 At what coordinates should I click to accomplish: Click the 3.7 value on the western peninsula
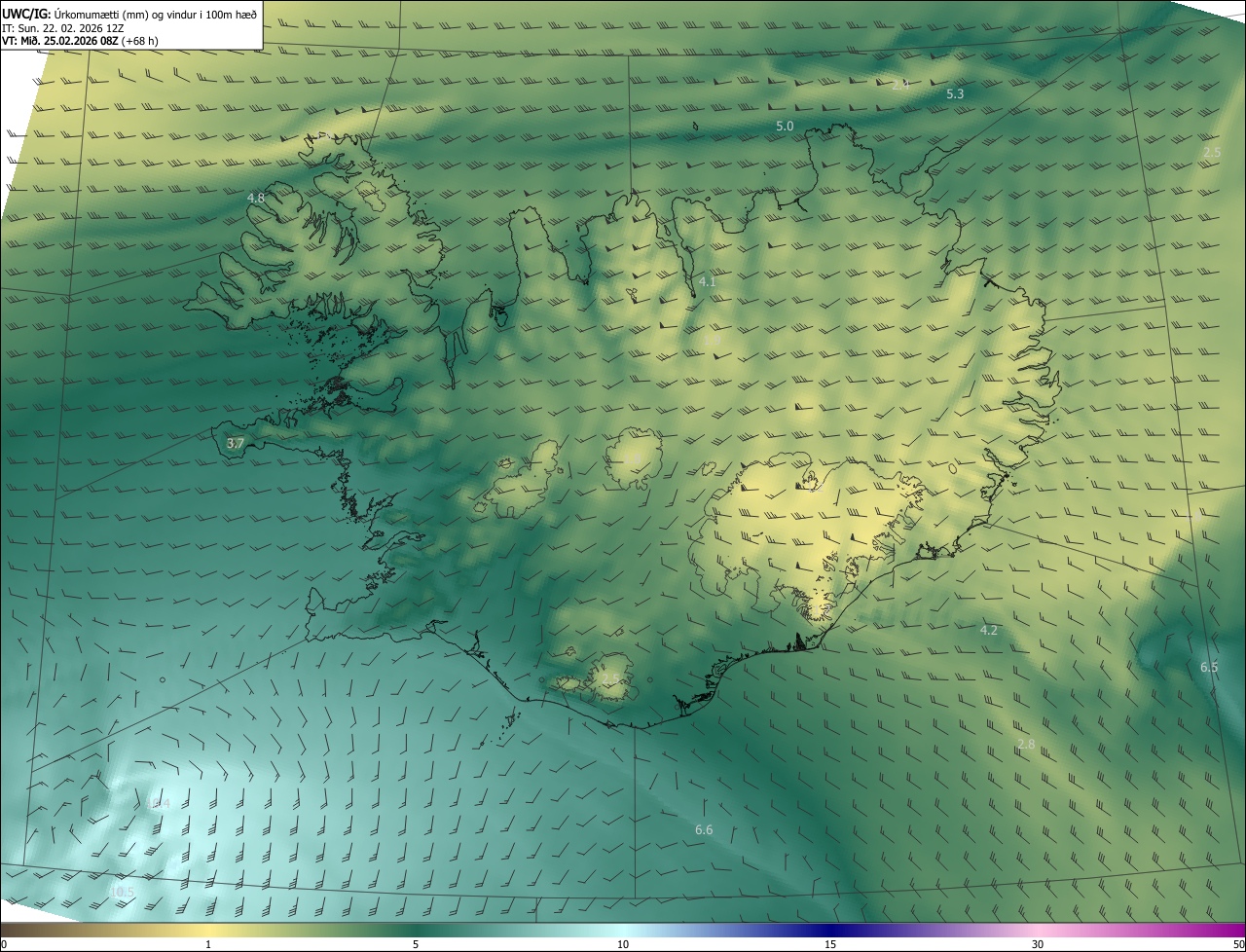click(236, 444)
